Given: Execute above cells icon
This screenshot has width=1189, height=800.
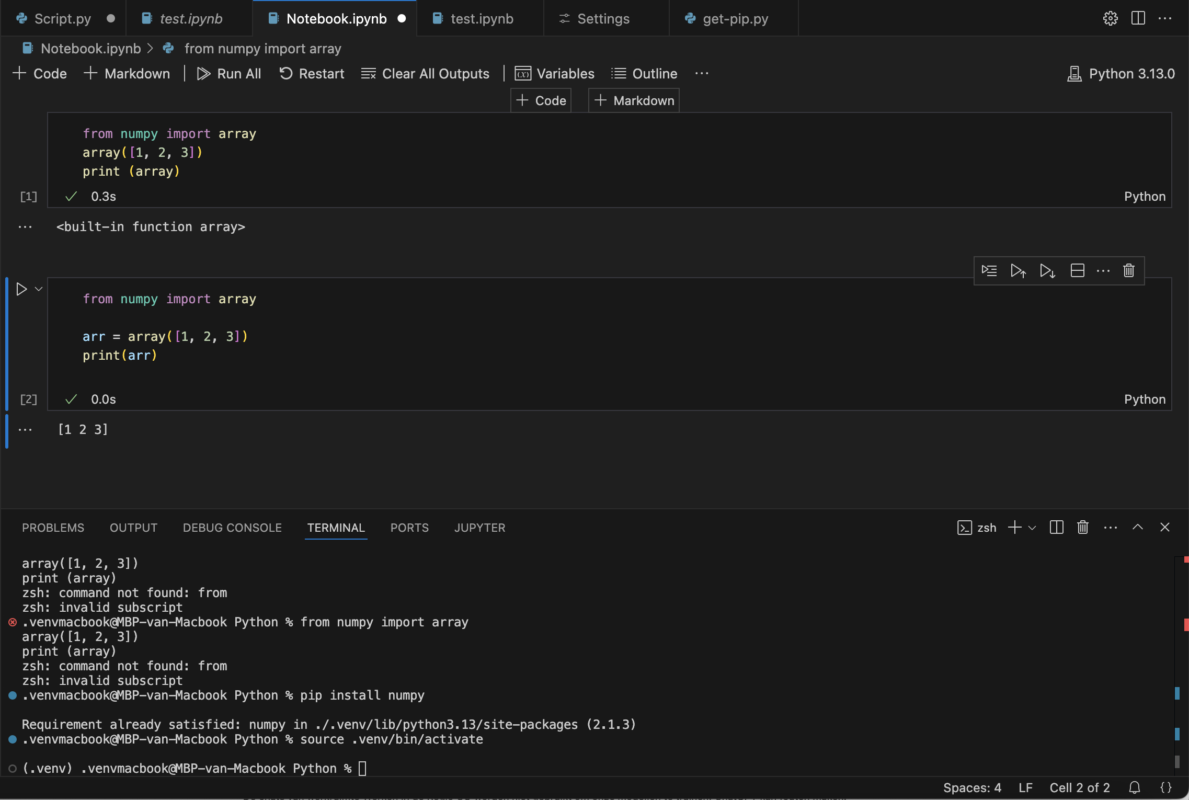Looking at the screenshot, I should (1018, 271).
